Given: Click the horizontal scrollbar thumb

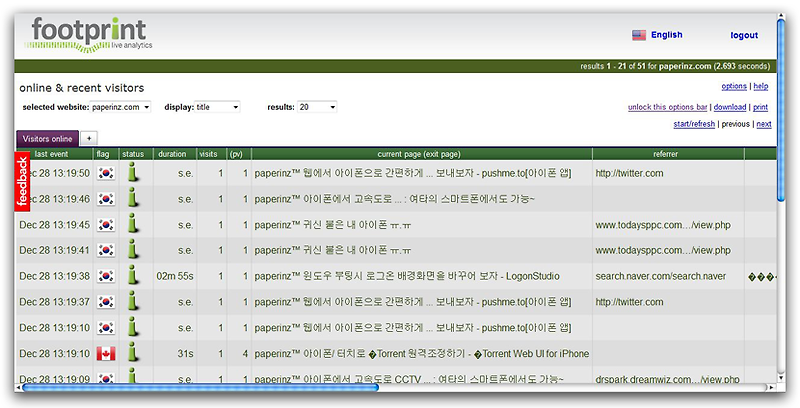Looking at the screenshot, I should coord(201,388).
